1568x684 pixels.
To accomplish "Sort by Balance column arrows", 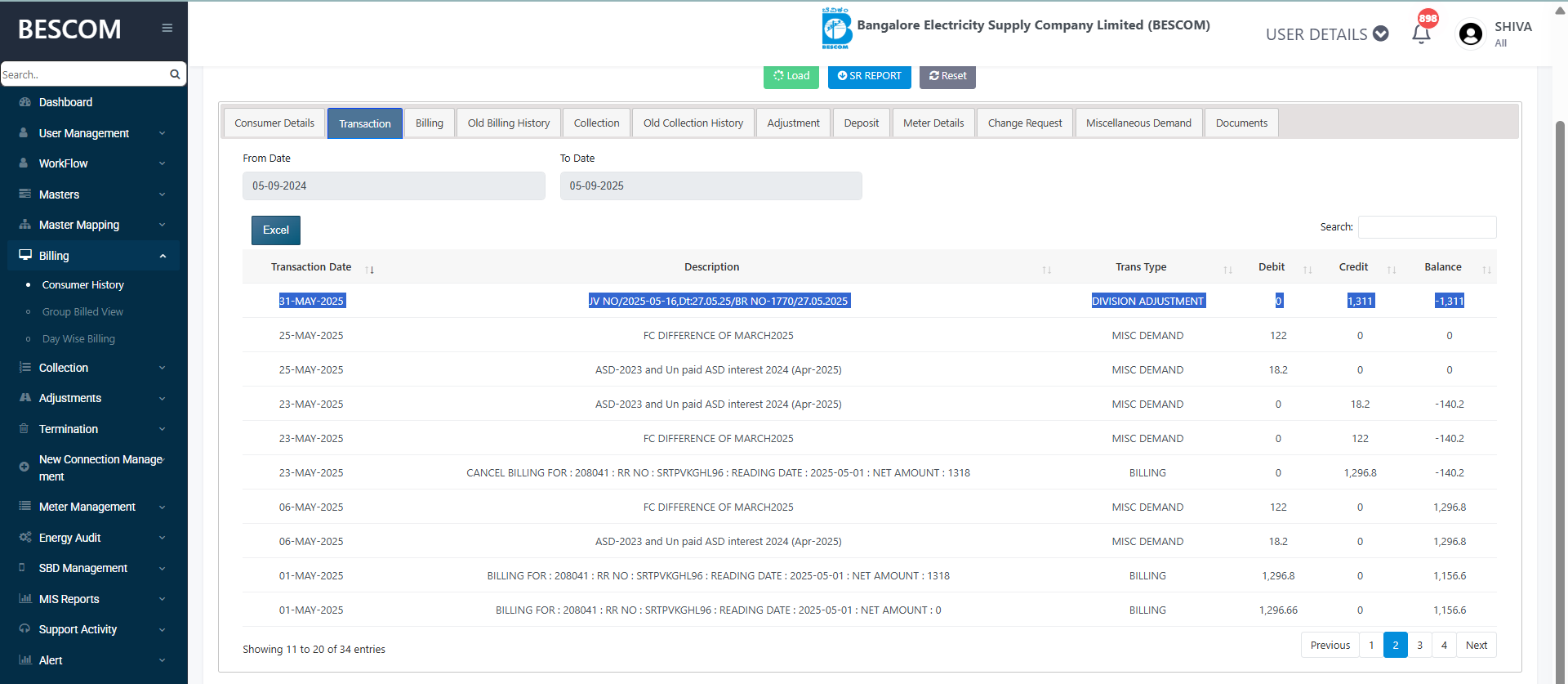I will 1487,270.
